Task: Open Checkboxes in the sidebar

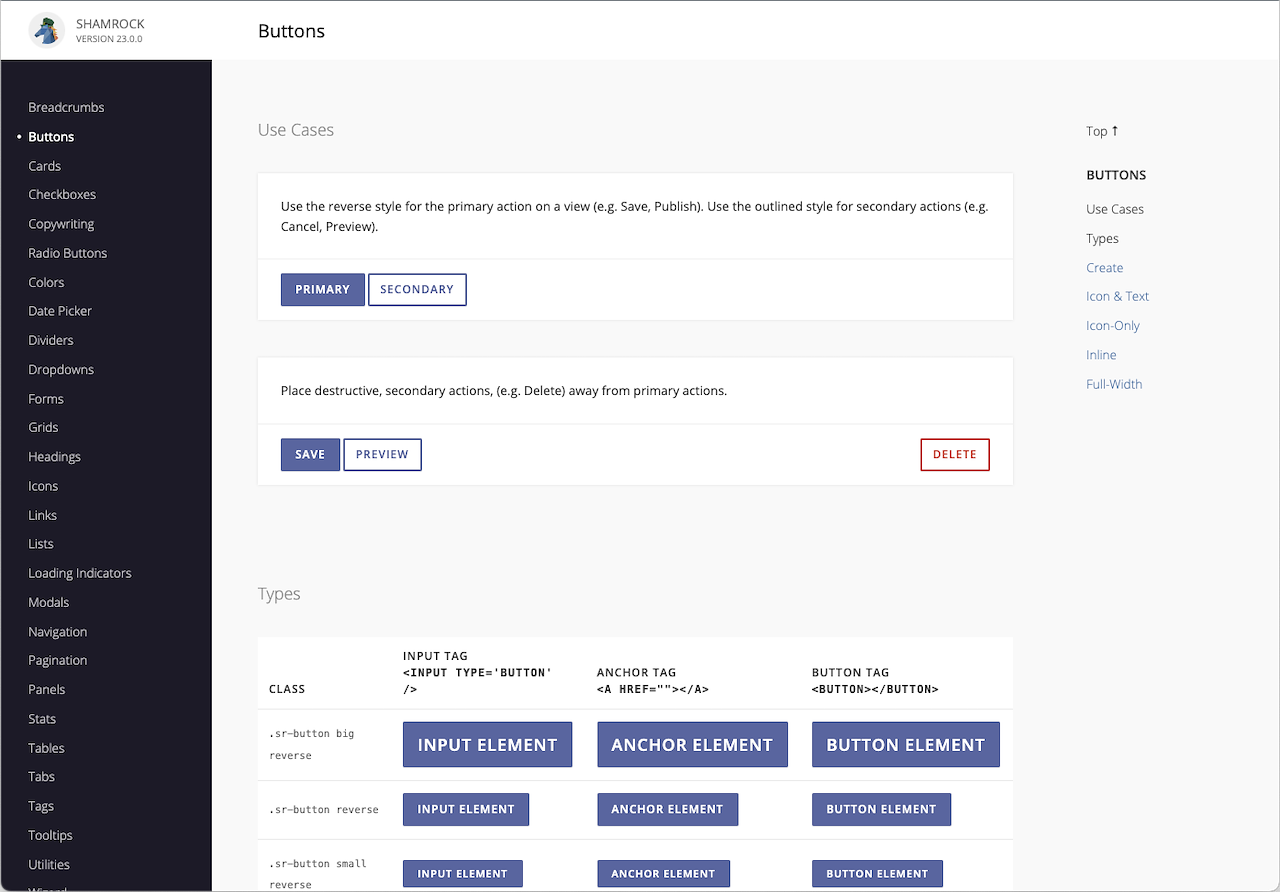Action: pyautogui.click(x=62, y=195)
